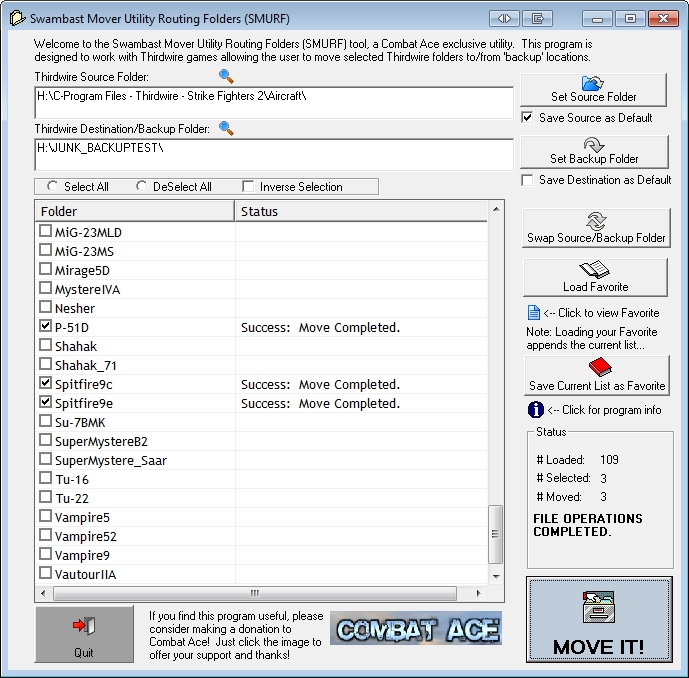Click the Set Backup Folder button
Image resolution: width=689 pixels, height=678 pixels.
pos(594,152)
